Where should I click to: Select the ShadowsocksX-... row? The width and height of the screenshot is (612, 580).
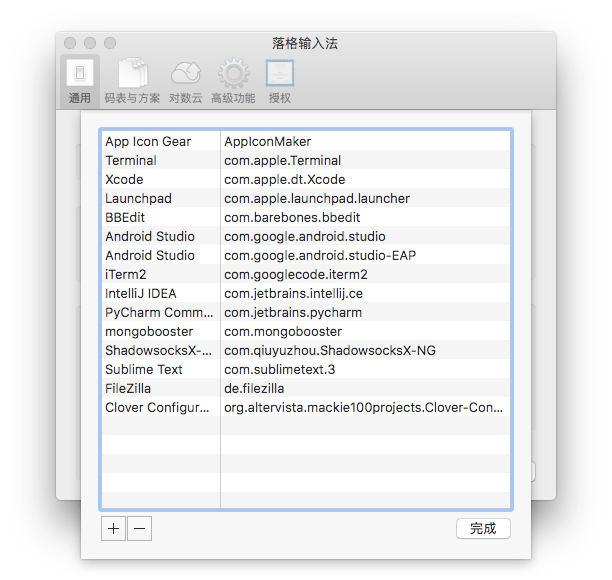[306, 350]
